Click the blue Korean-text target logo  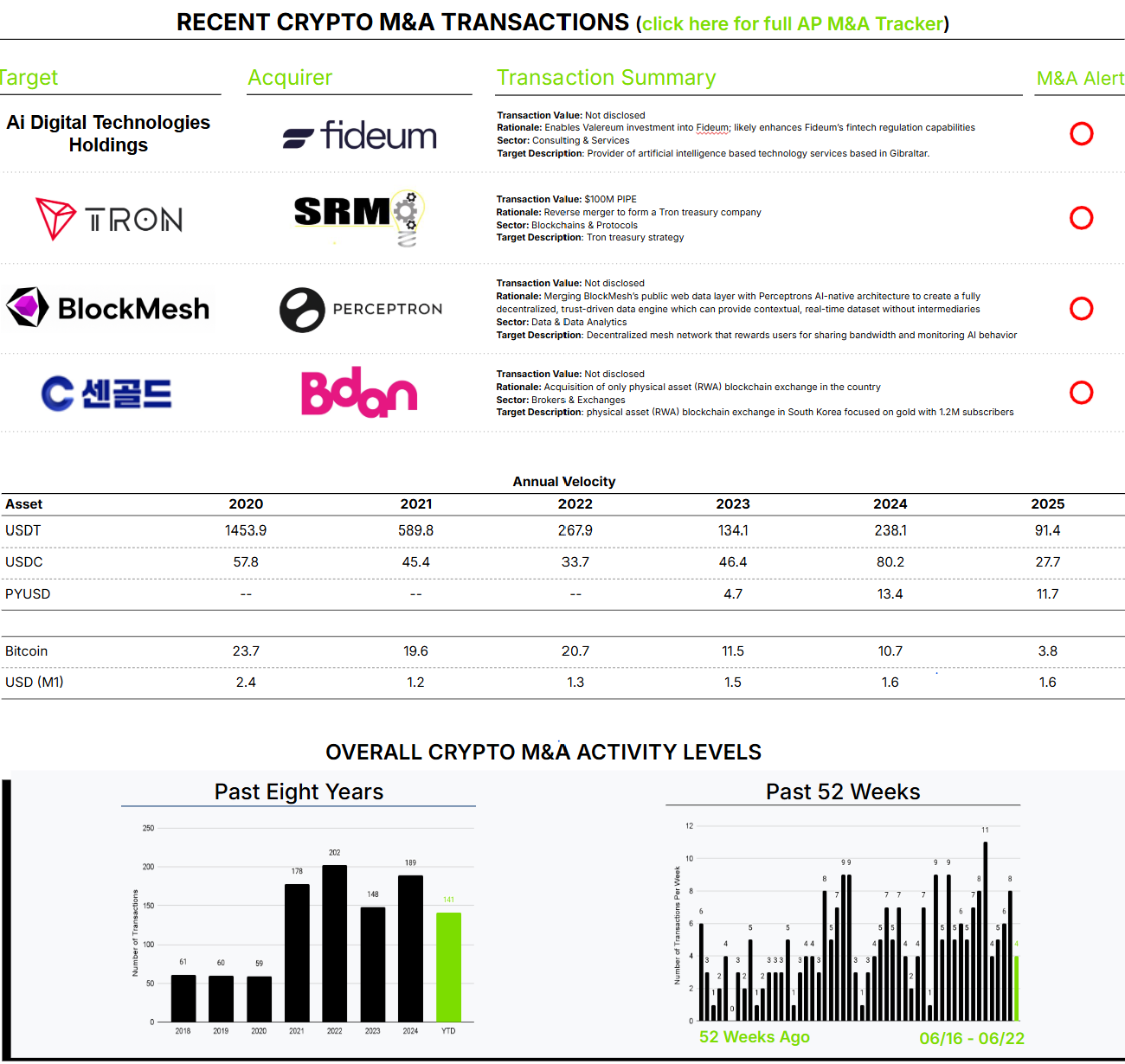coord(106,394)
